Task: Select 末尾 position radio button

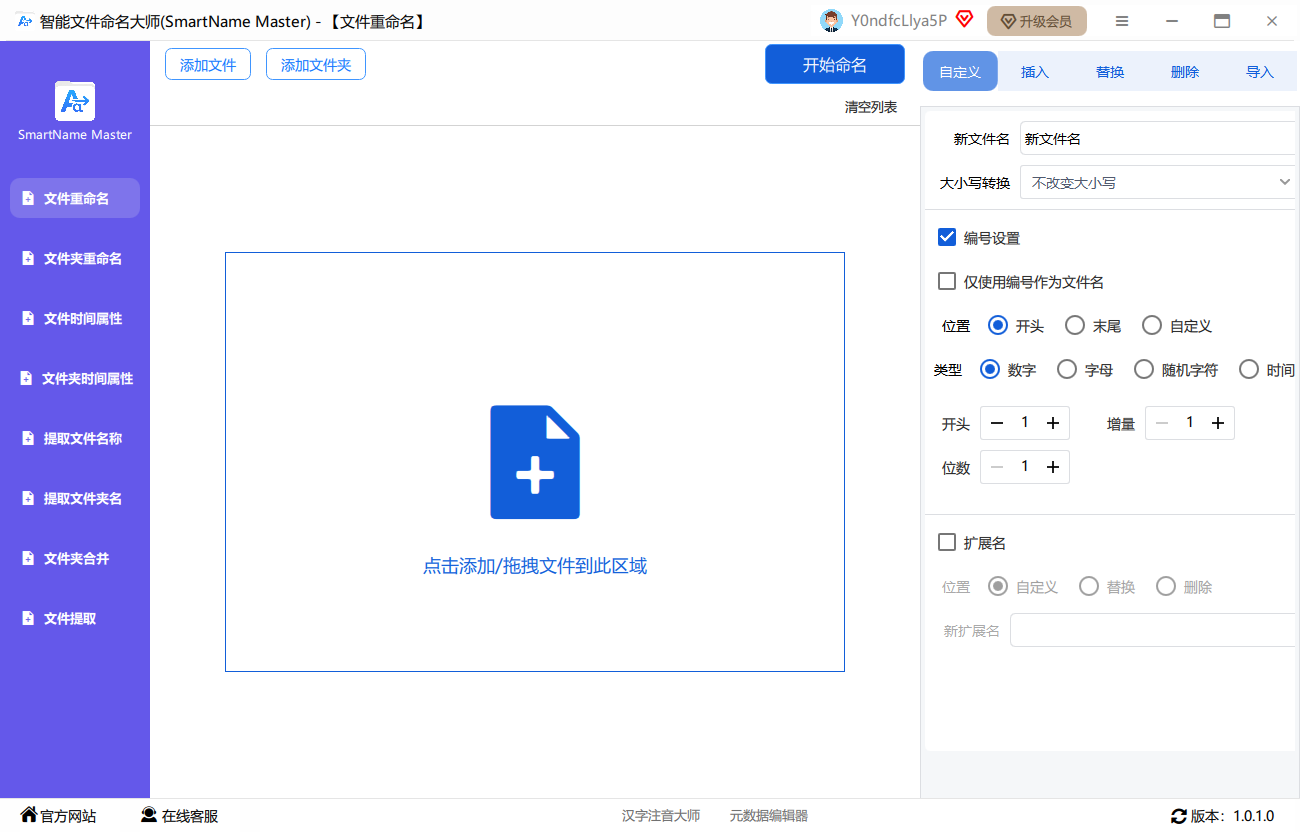Action: coord(1075,326)
